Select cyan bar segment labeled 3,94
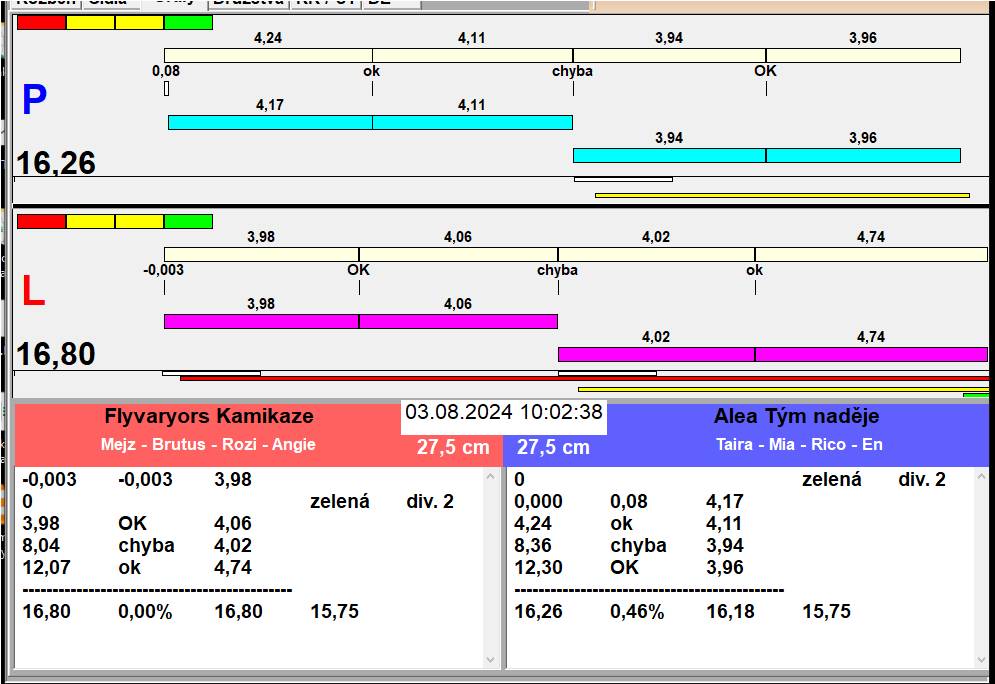Screen dimensions: 995x684 (x=669, y=155)
